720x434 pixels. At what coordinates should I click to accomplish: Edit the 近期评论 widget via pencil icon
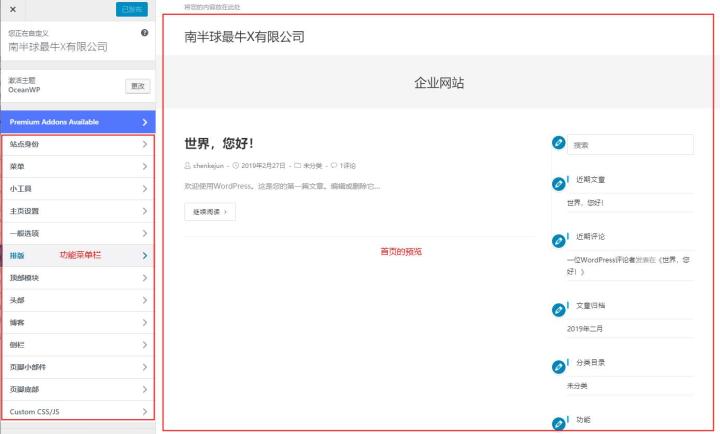pyautogui.click(x=558, y=241)
